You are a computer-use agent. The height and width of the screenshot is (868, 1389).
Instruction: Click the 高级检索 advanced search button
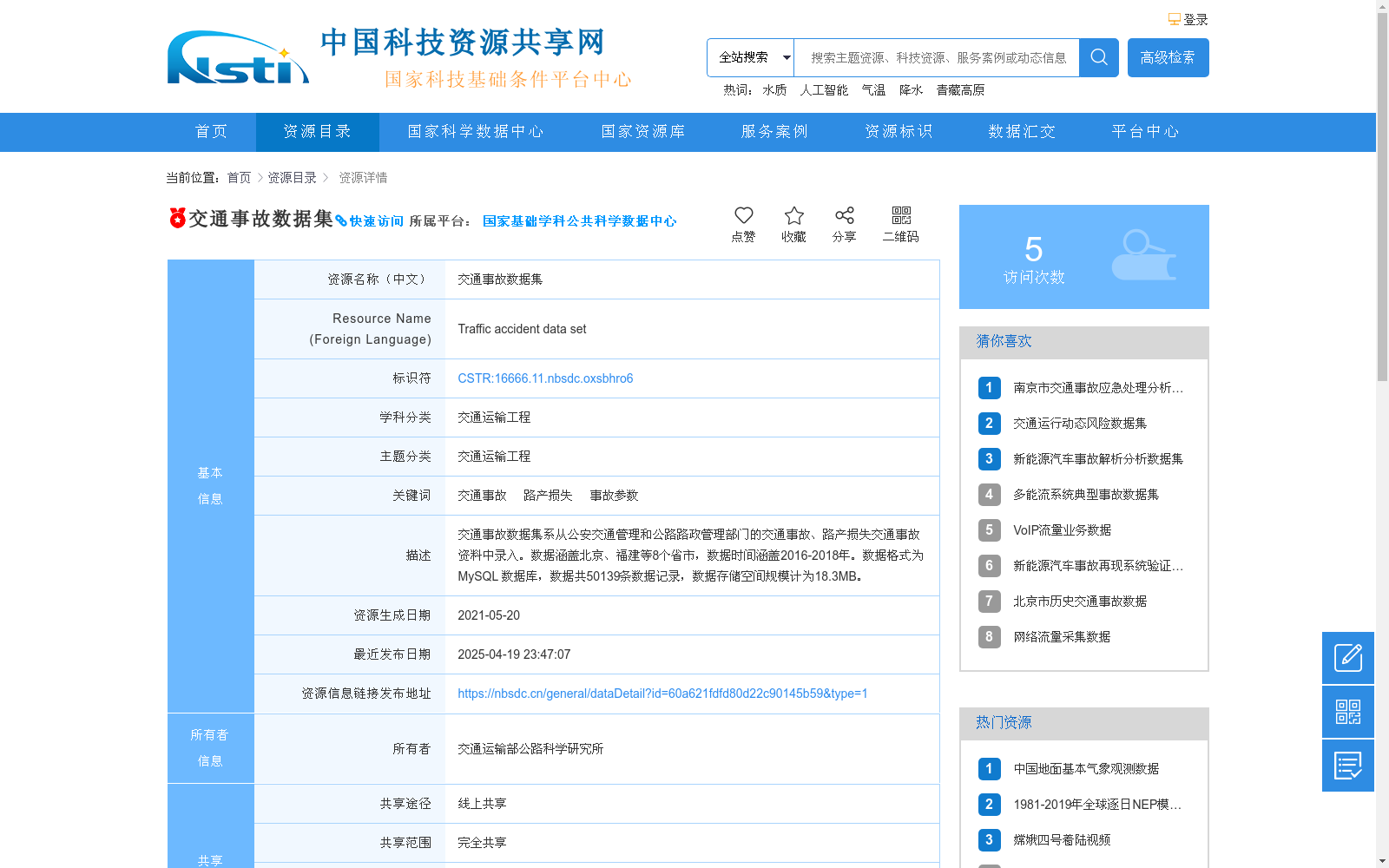coord(1168,57)
